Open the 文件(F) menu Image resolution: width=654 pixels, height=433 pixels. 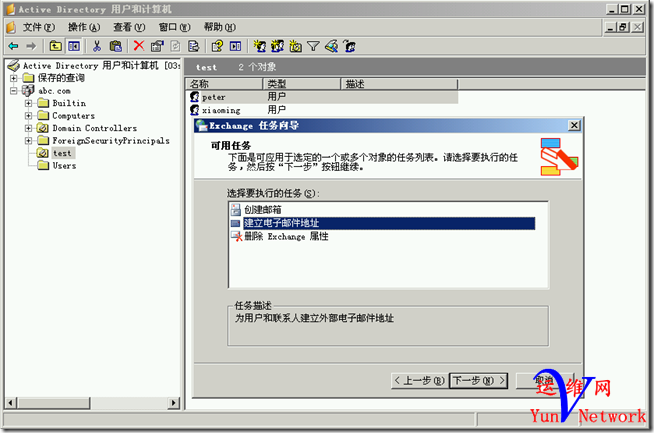coord(39,27)
